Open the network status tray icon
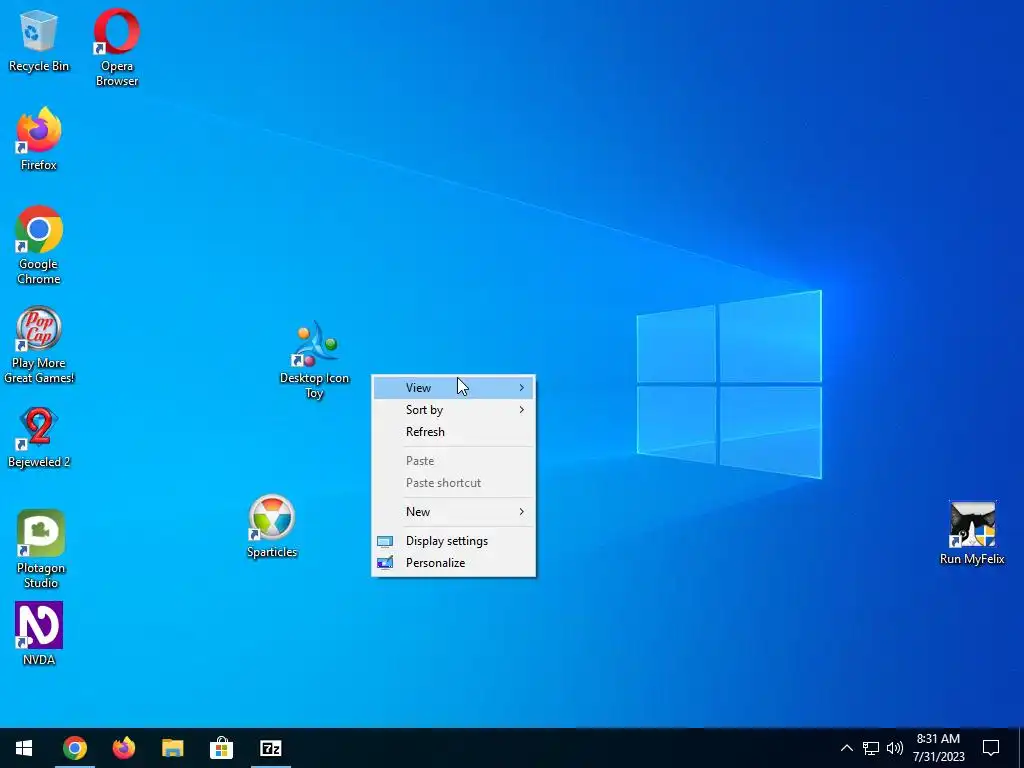This screenshot has width=1024, height=768. pyautogui.click(x=871, y=748)
